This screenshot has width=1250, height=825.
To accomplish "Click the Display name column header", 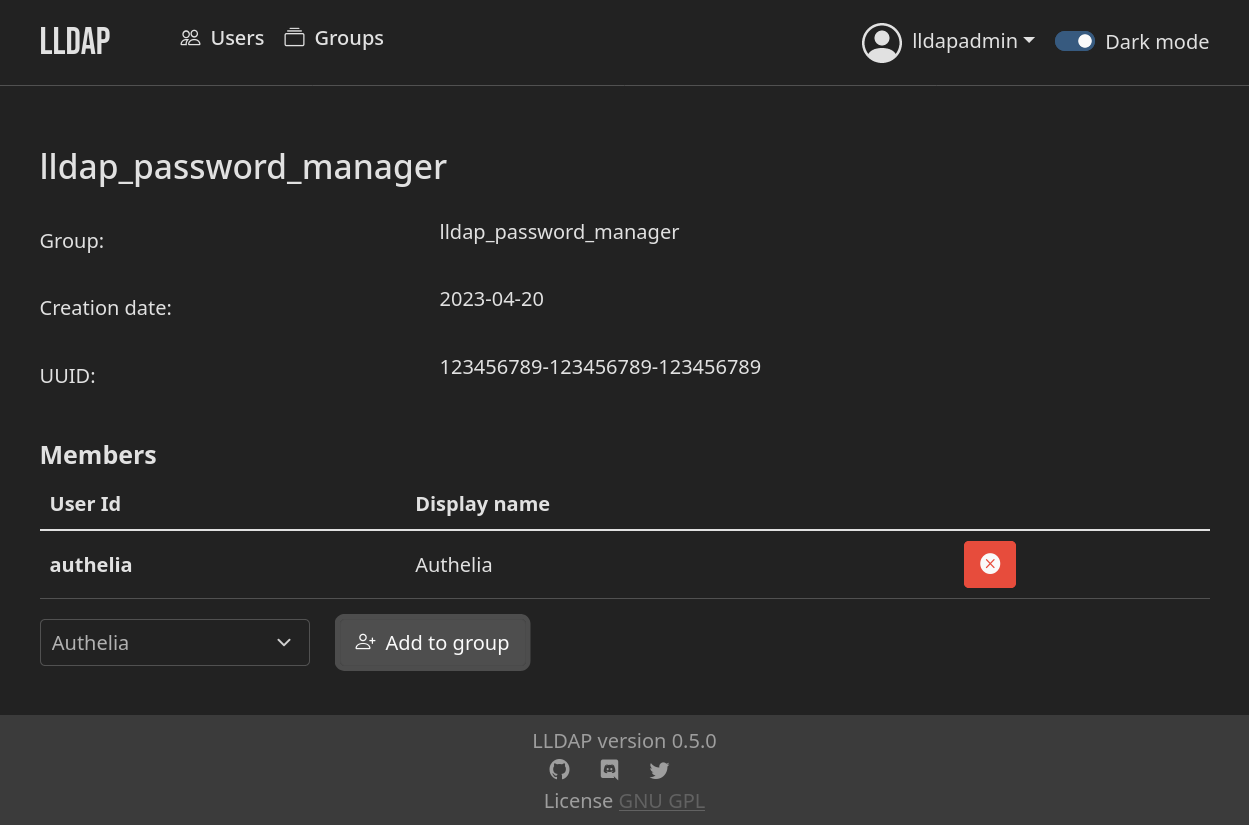I will [x=482, y=503].
